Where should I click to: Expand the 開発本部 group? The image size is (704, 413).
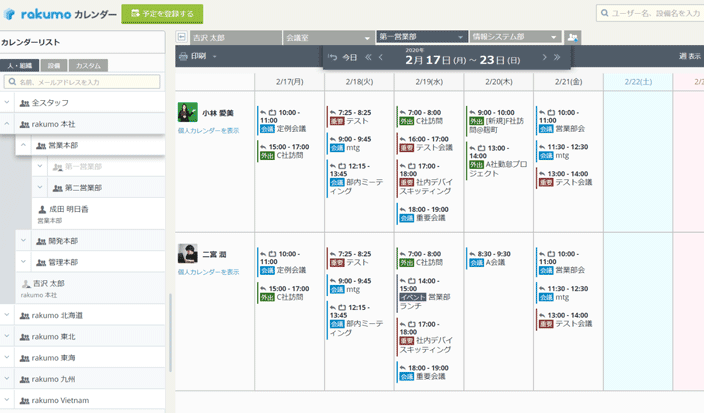click(23, 241)
